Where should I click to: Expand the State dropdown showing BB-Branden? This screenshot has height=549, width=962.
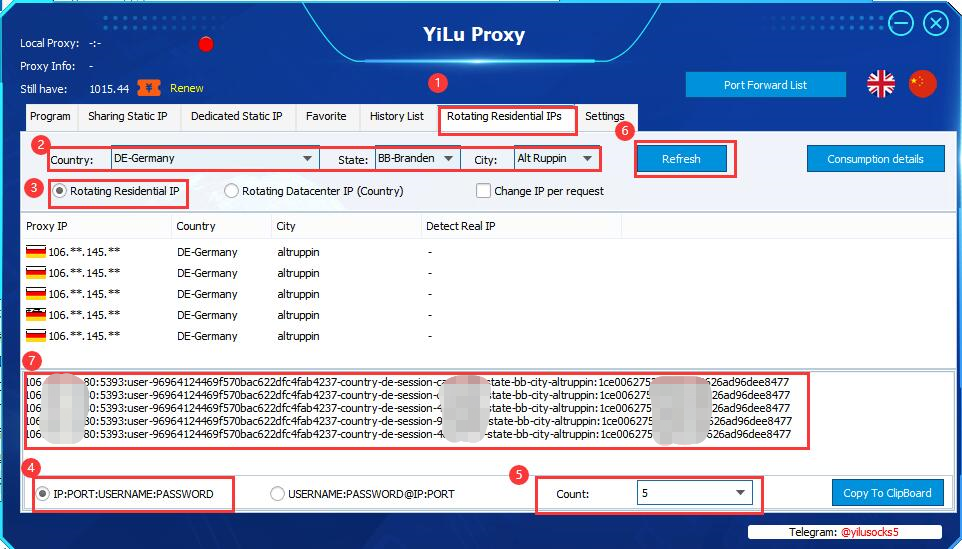click(x=449, y=159)
